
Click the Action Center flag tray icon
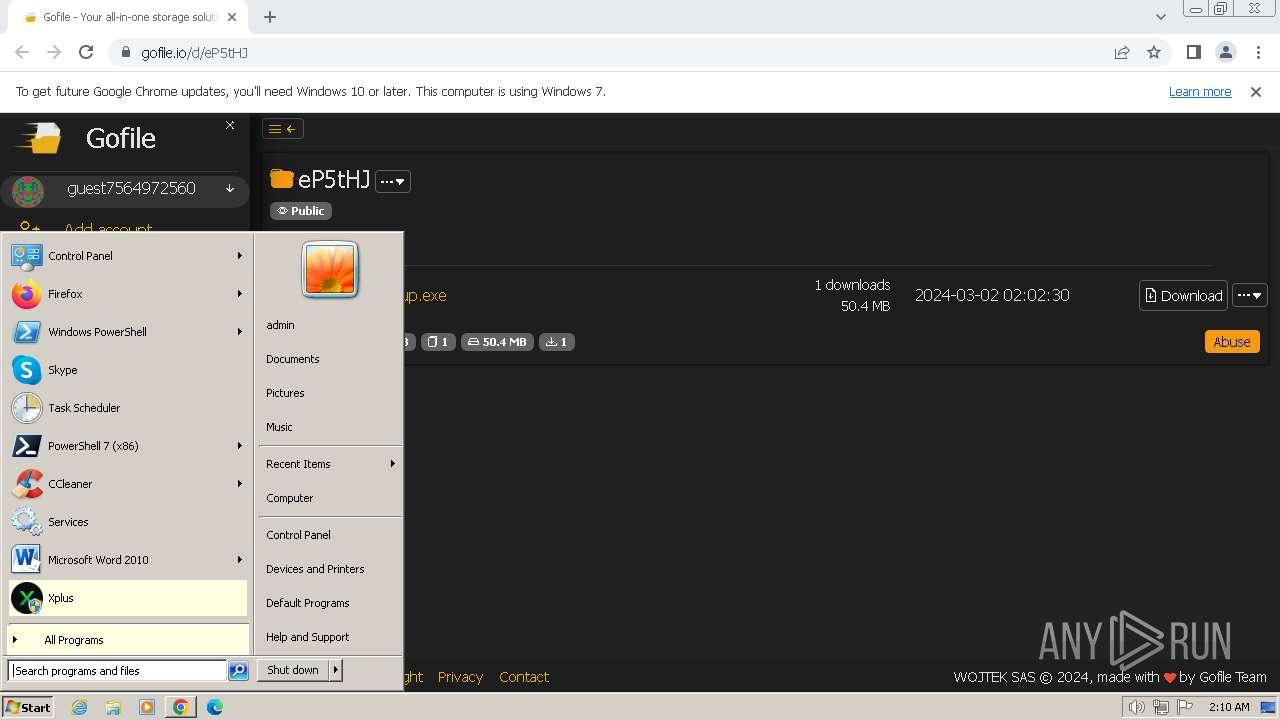pos(1185,707)
